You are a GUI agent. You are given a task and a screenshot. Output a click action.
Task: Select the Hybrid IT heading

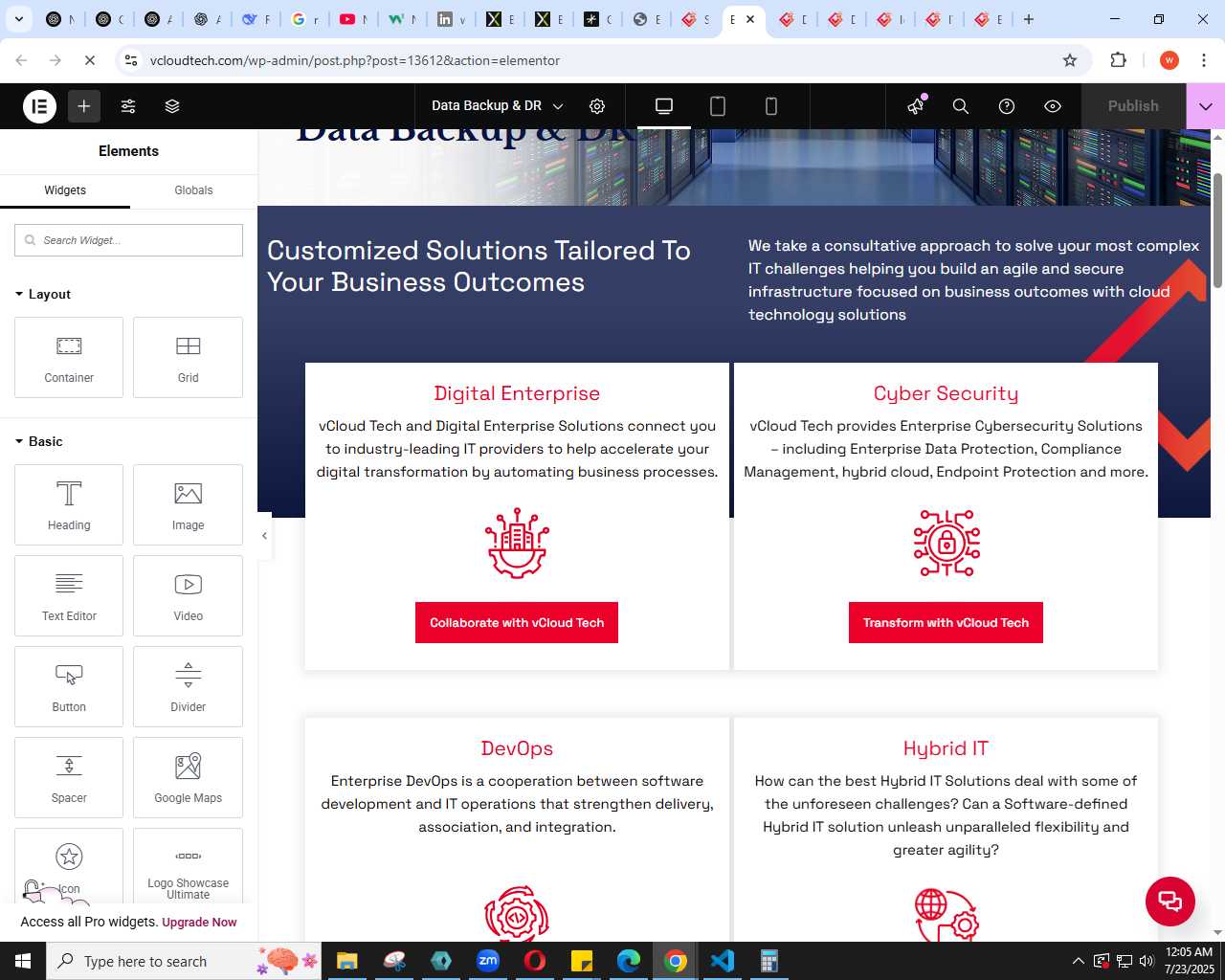946,748
